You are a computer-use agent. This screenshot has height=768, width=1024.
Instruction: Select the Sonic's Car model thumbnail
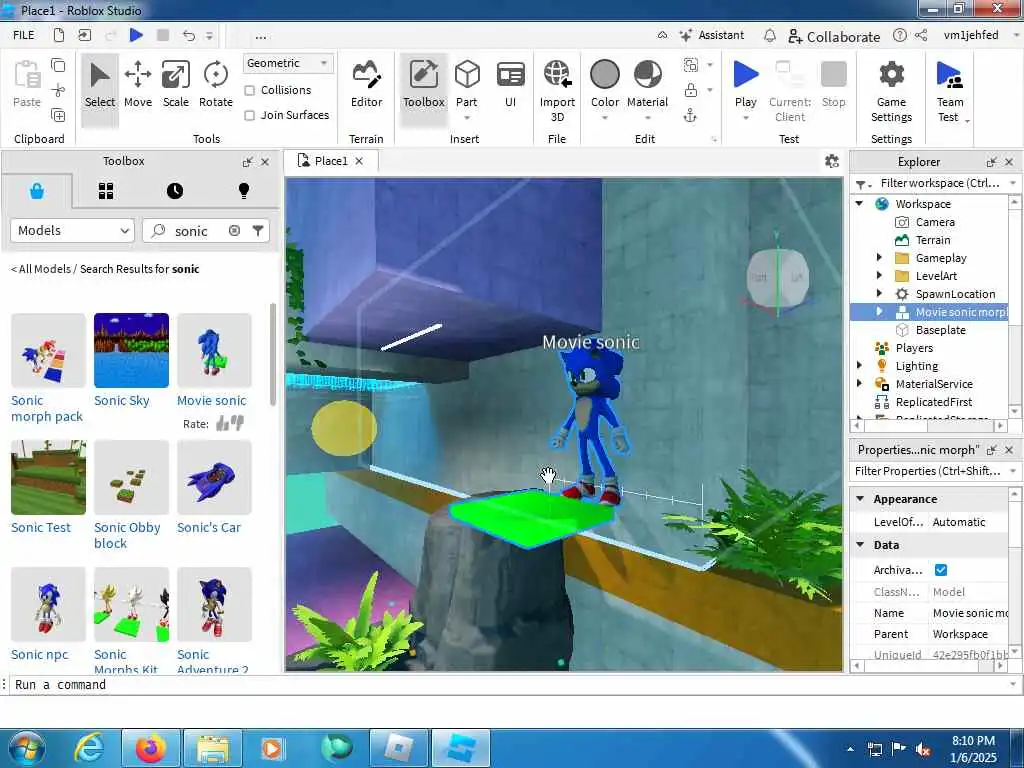coord(214,477)
